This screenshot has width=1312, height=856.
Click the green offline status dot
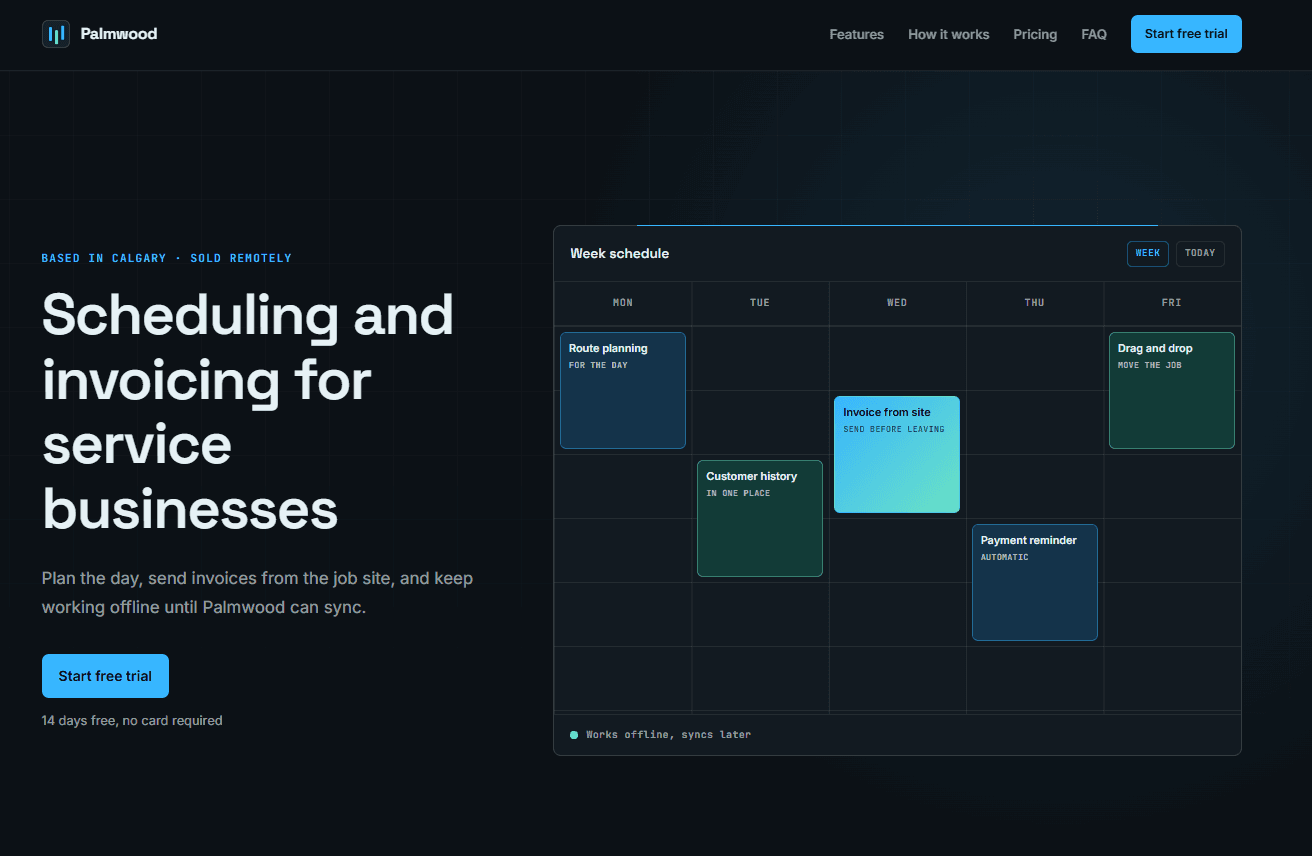[574, 735]
